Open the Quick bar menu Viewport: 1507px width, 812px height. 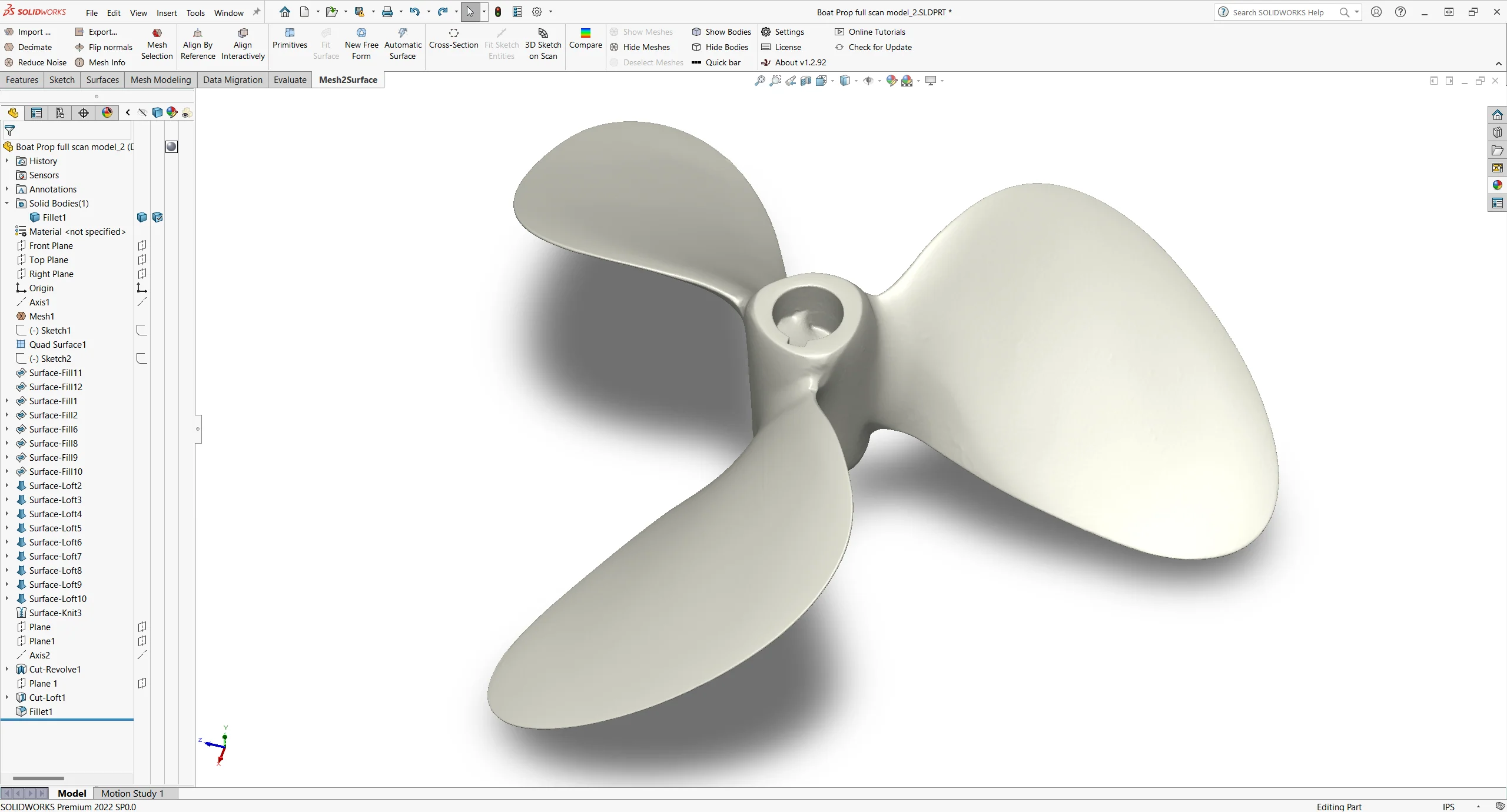click(723, 62)
